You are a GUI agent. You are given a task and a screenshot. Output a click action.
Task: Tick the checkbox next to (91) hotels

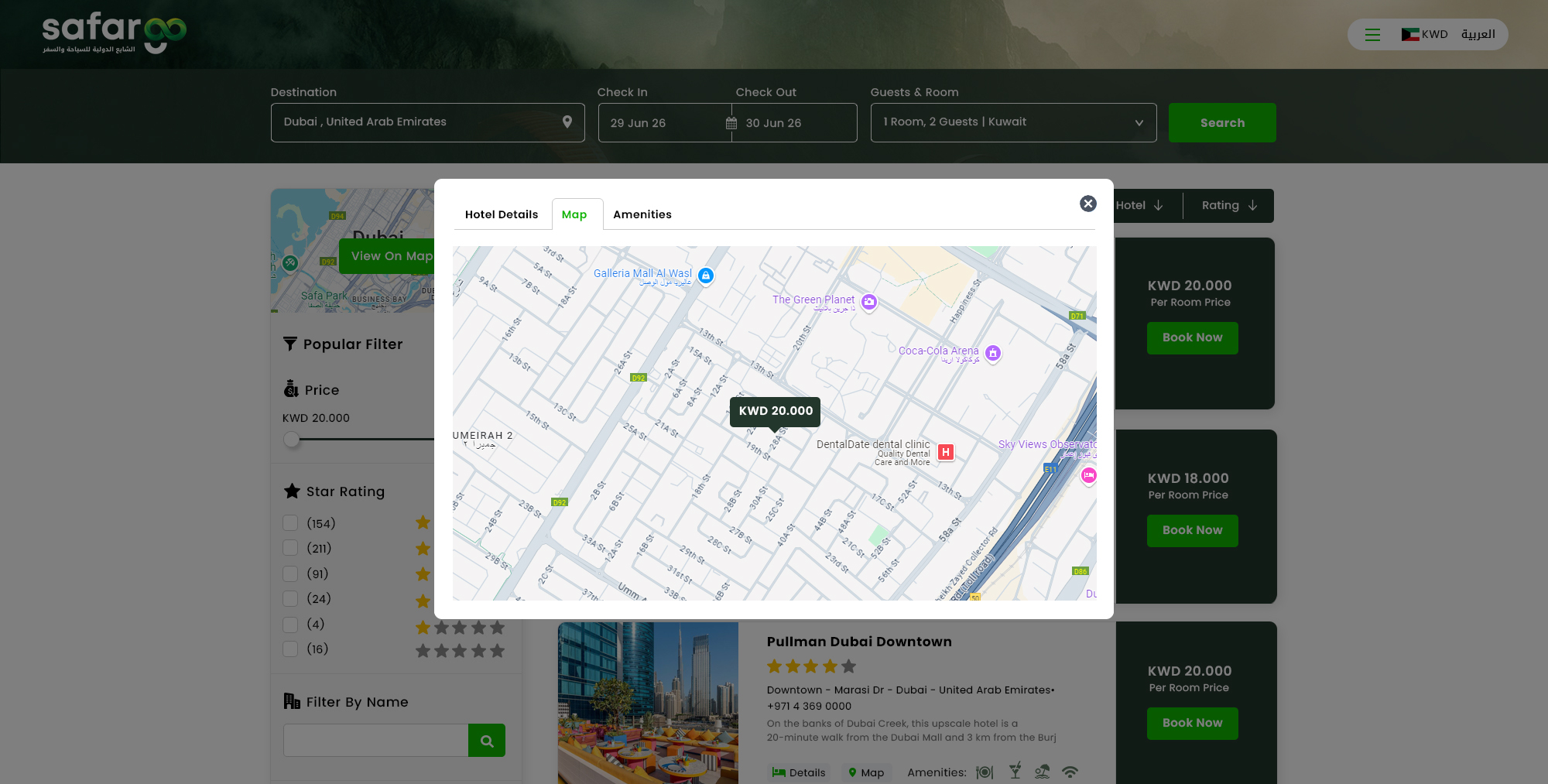(x=291, y=573)
